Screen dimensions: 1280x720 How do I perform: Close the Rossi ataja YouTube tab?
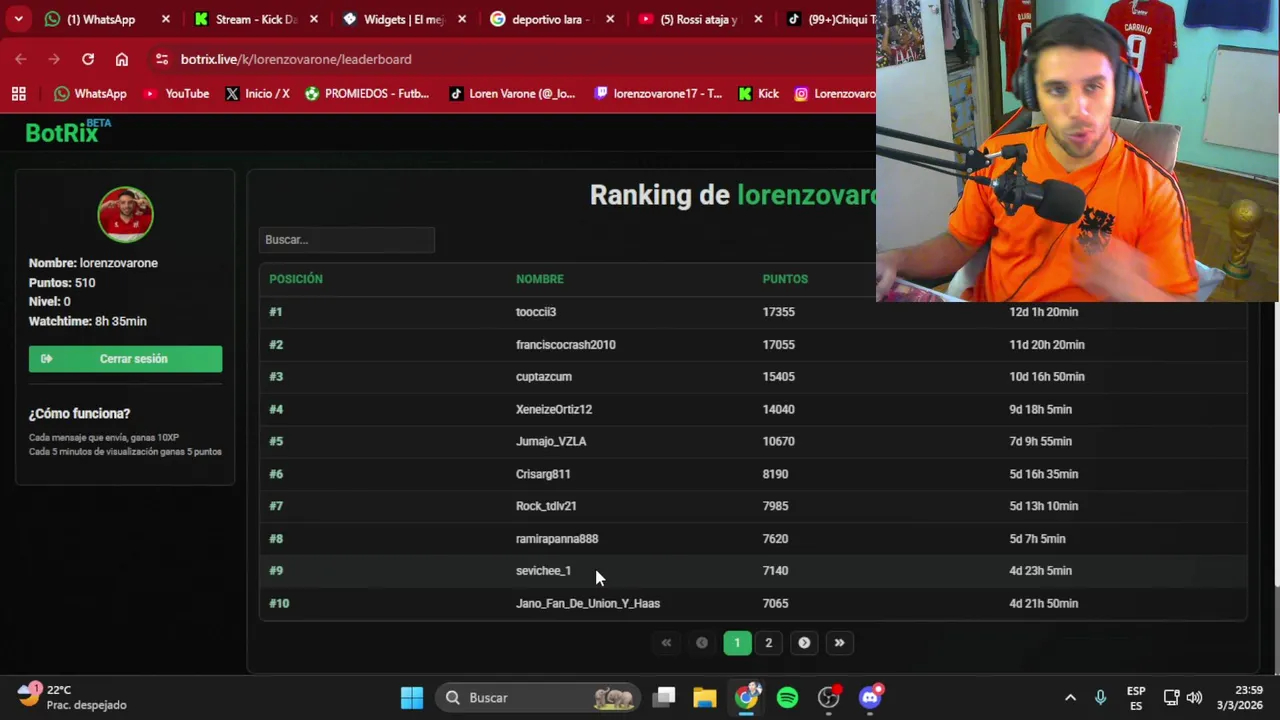758,19
